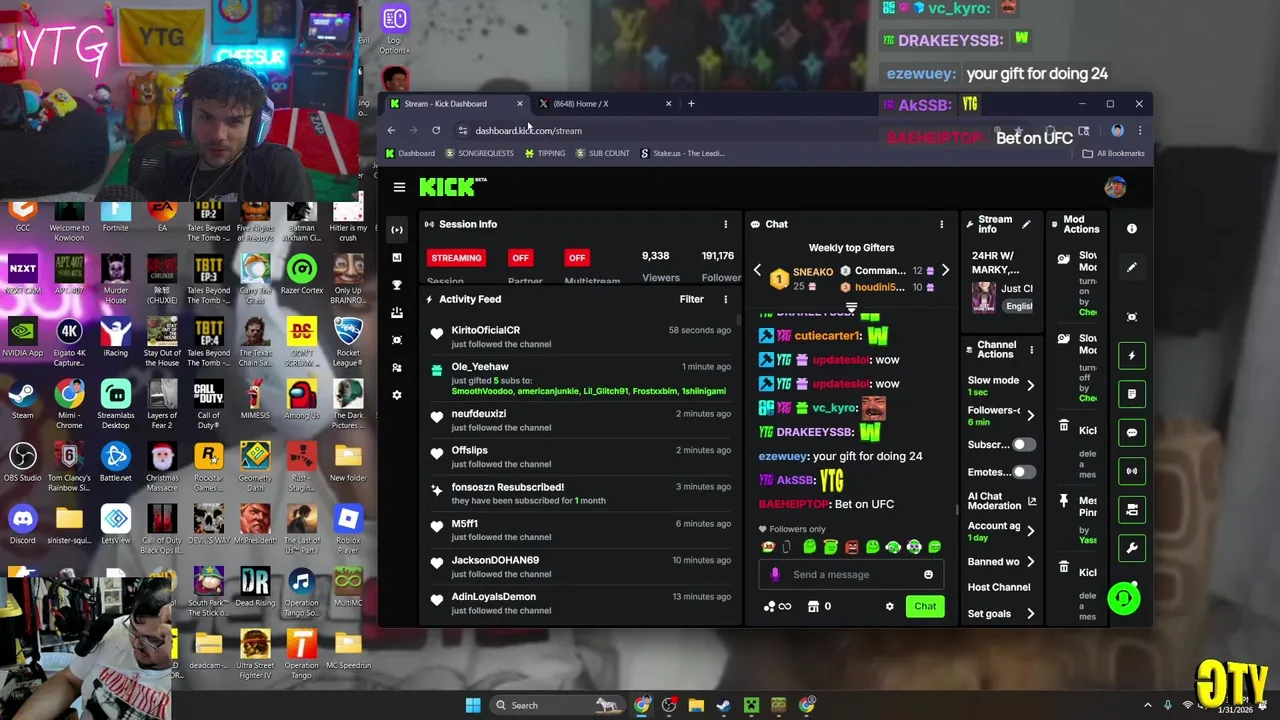Click KiritoOficialCR in the Activity Feed

click(485, 330)
